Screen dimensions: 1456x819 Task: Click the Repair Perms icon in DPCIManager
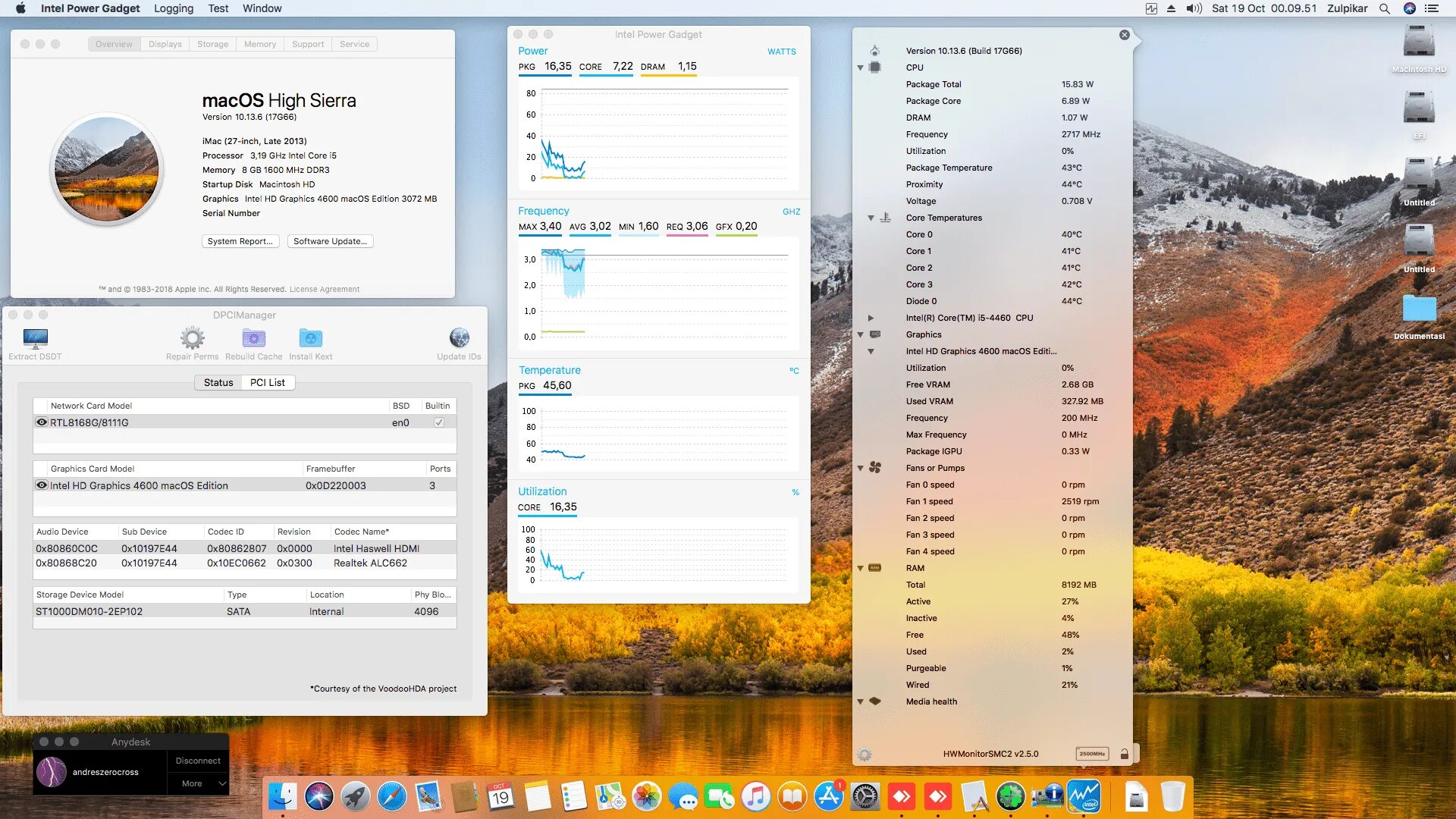coord(190,338)
